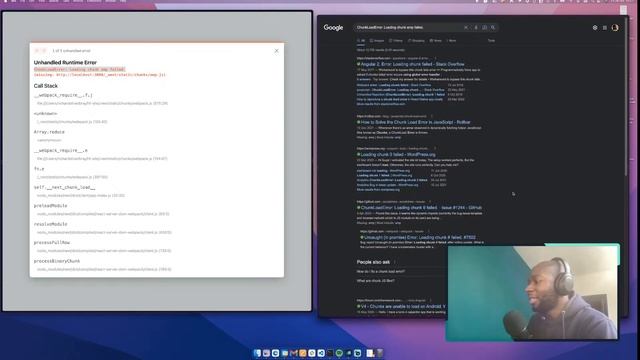Open Finder from the Dock

point(257,353)
